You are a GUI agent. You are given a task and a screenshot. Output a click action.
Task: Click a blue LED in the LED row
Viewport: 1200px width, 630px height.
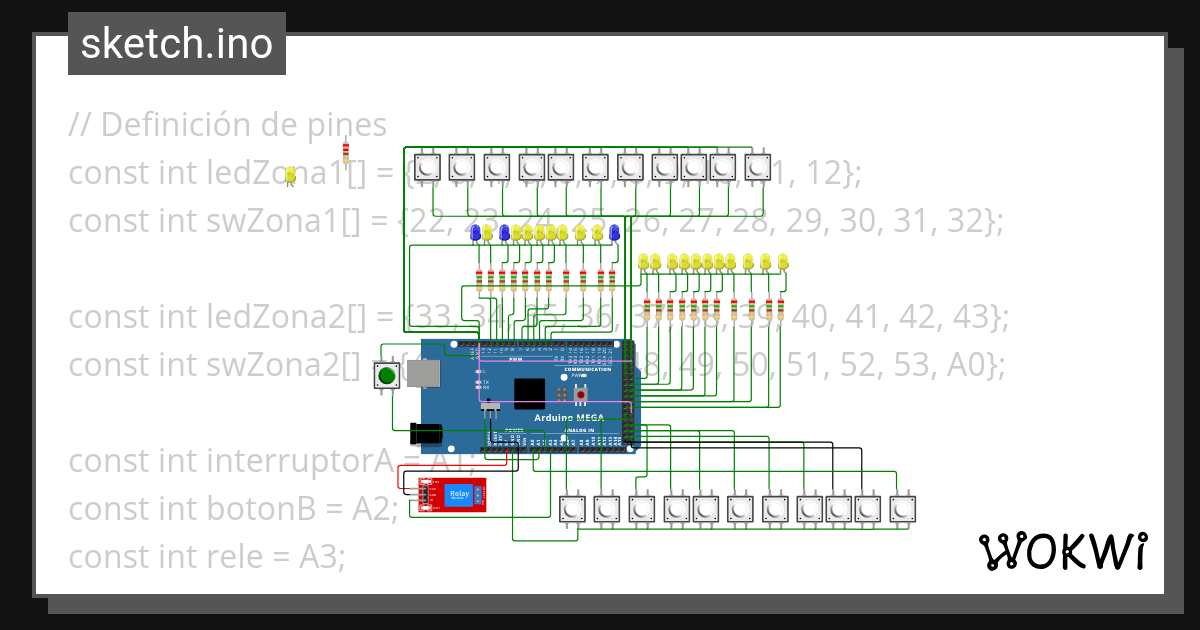coord(476,233)
